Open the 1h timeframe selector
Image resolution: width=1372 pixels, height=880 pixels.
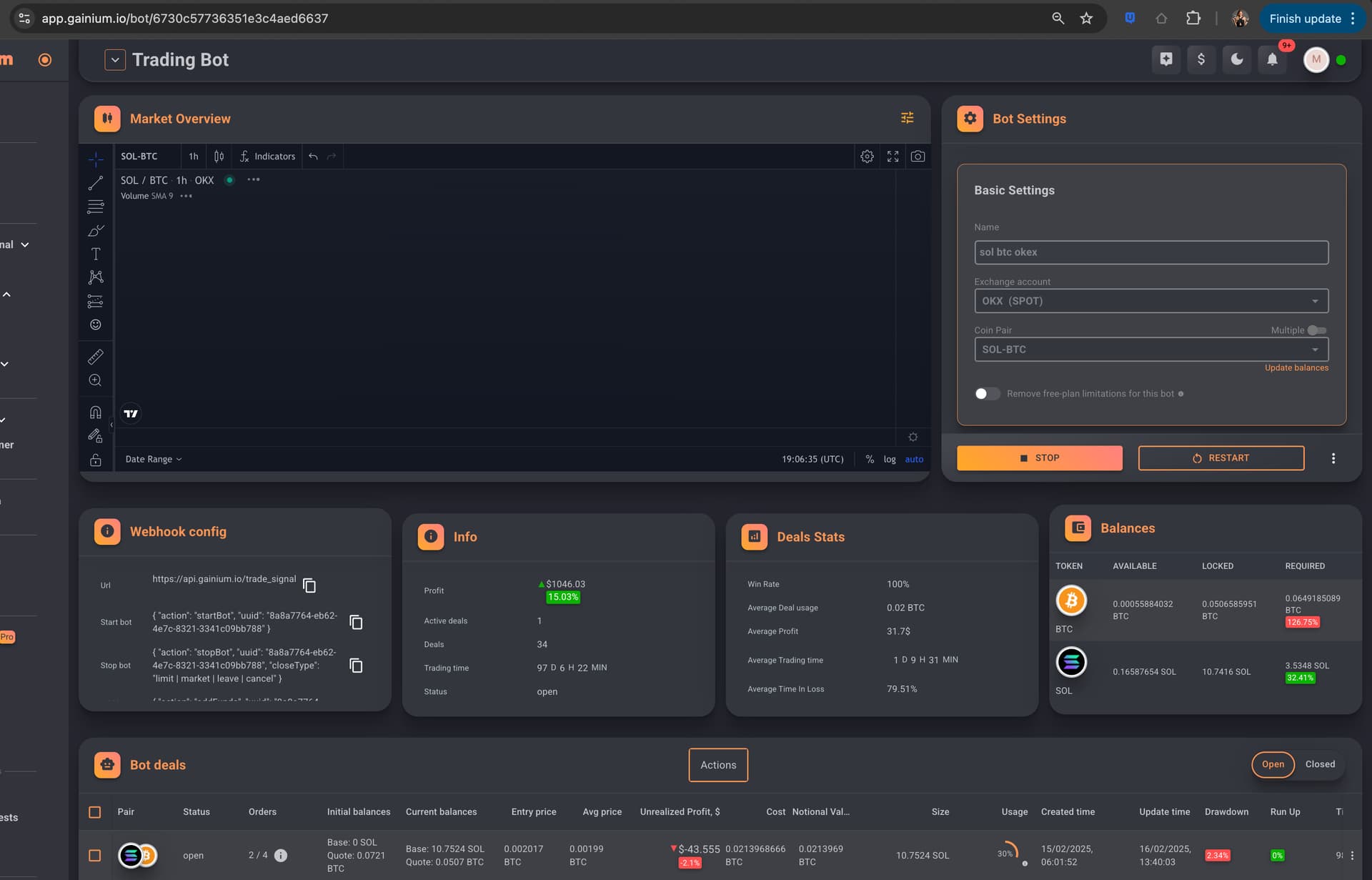click(x=194, y=157)
